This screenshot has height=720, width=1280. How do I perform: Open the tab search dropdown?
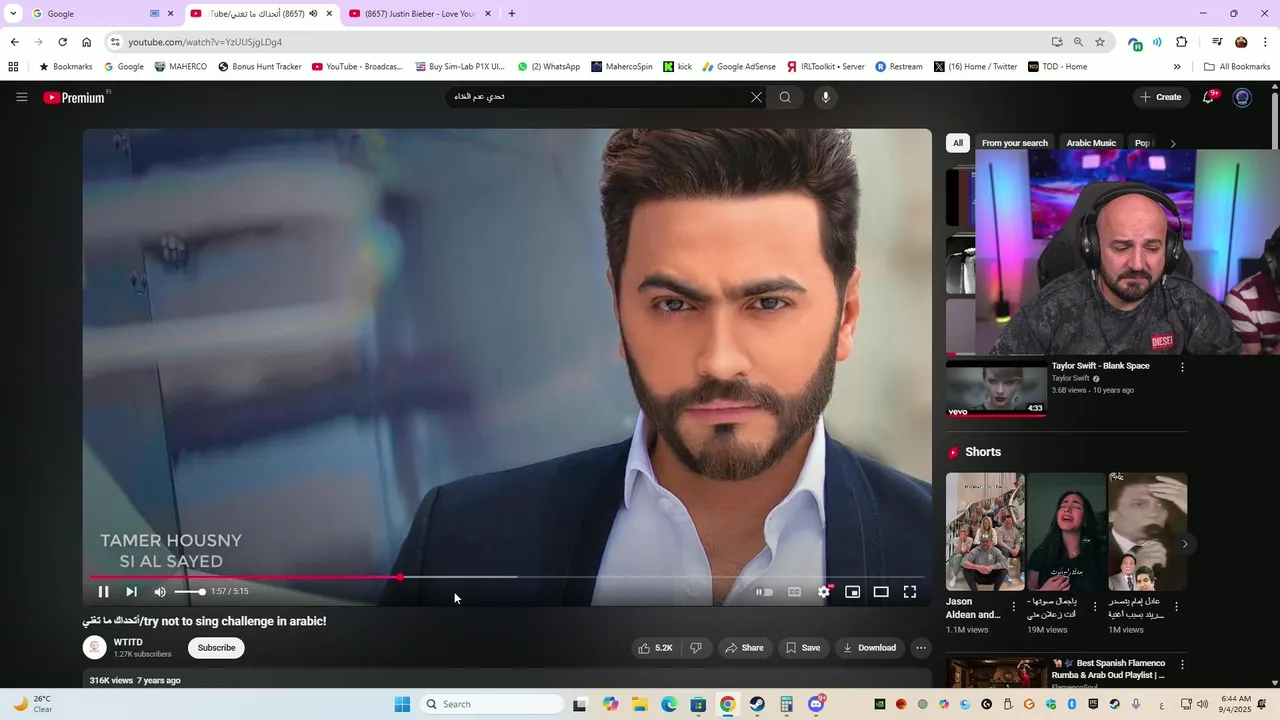(13, 14)
